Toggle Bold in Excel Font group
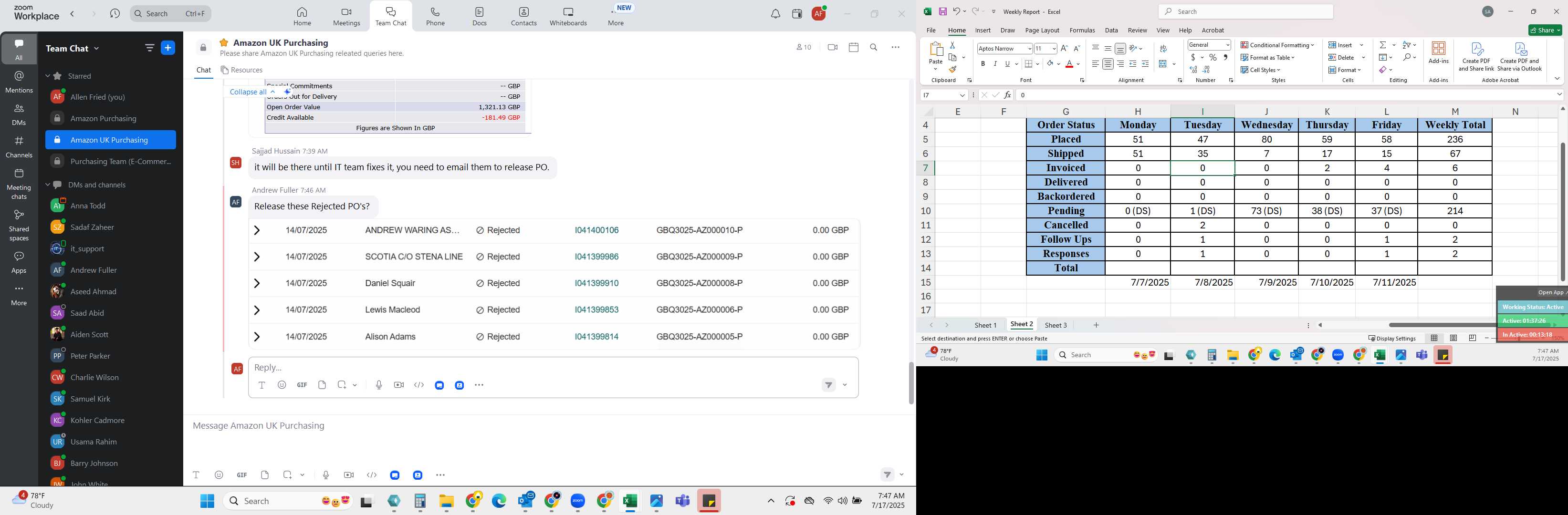The height and width of the screenshot is (515, 1568). [983, 64]
